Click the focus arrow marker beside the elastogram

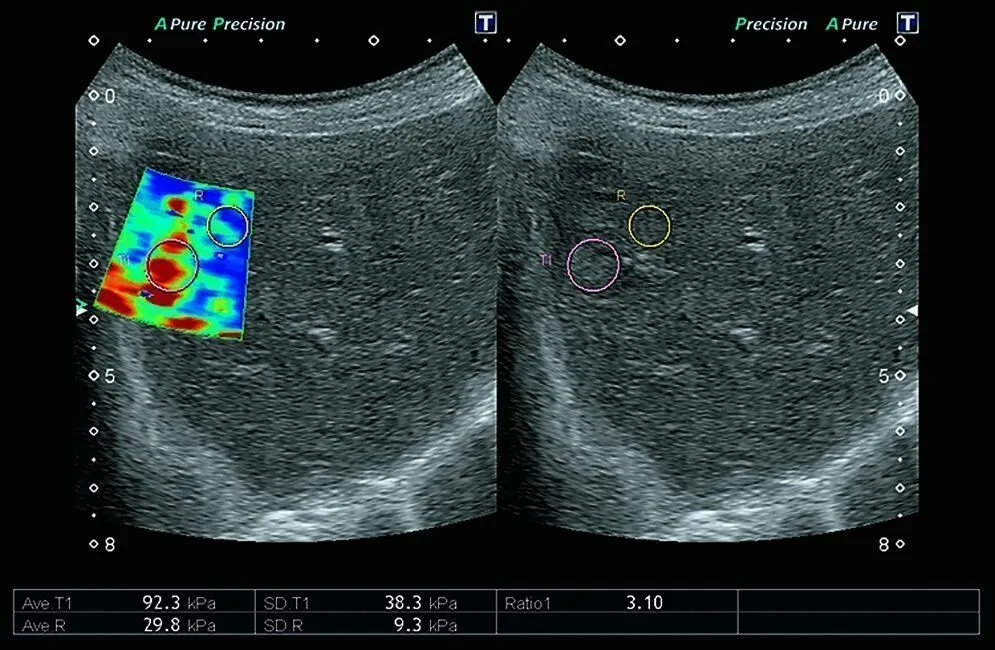pos(83,311)
